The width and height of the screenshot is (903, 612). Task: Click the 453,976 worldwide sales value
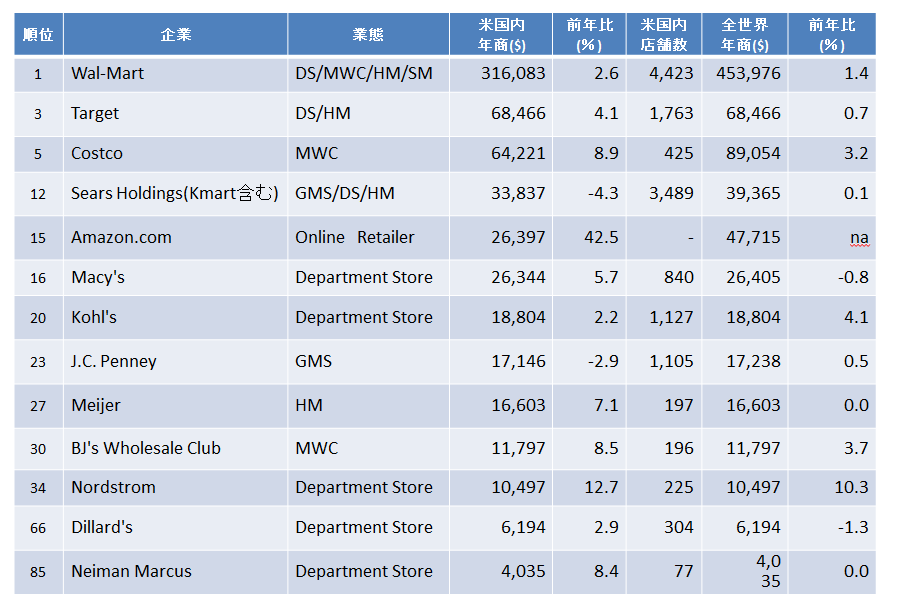click(x=748, y=74)
